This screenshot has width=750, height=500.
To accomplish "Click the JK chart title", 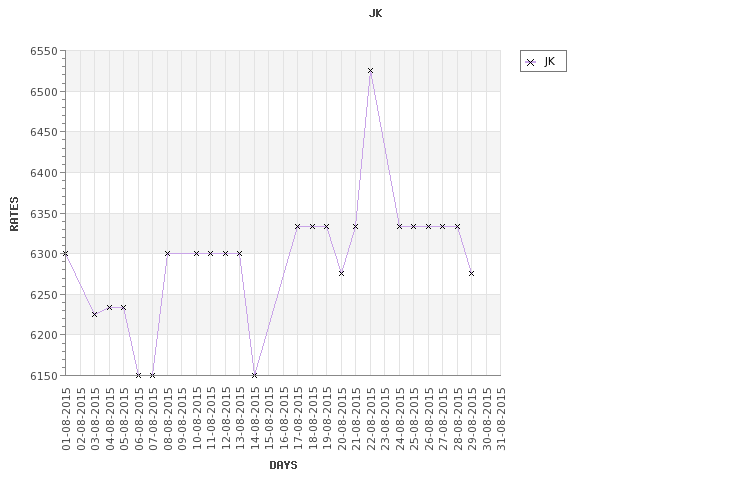I will click(375, 13).
